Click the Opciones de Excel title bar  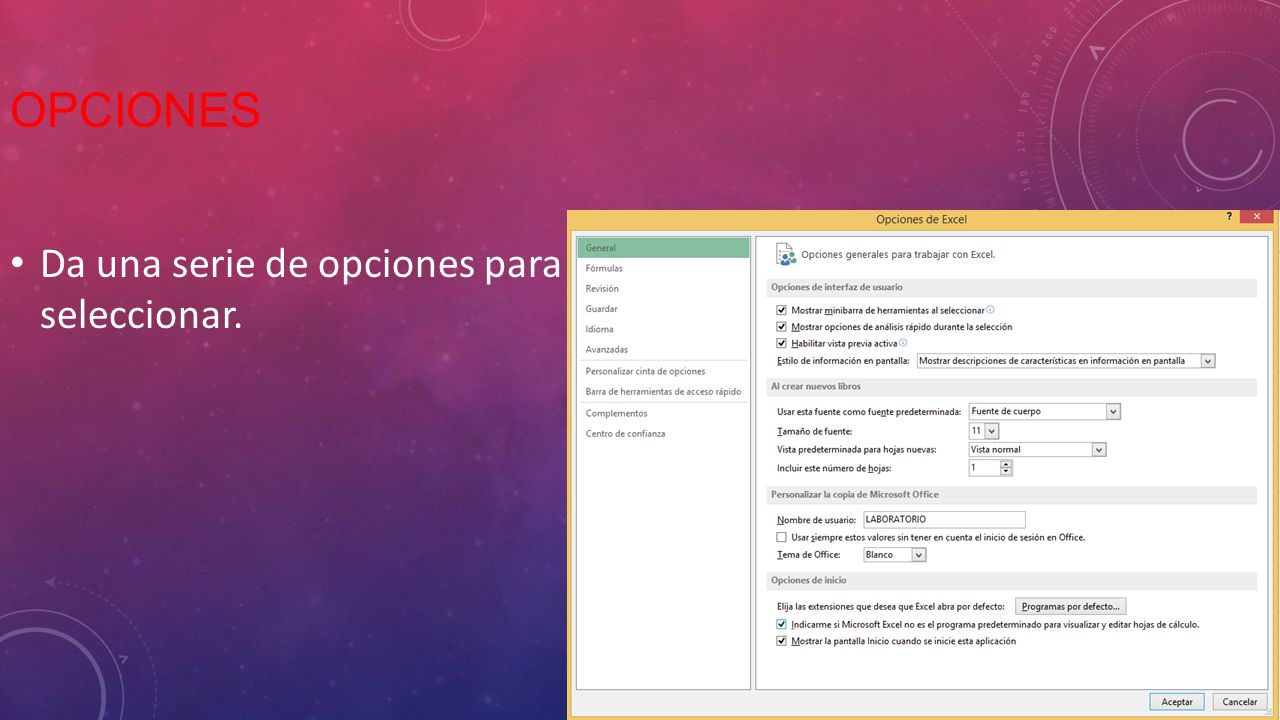point(922,220)
